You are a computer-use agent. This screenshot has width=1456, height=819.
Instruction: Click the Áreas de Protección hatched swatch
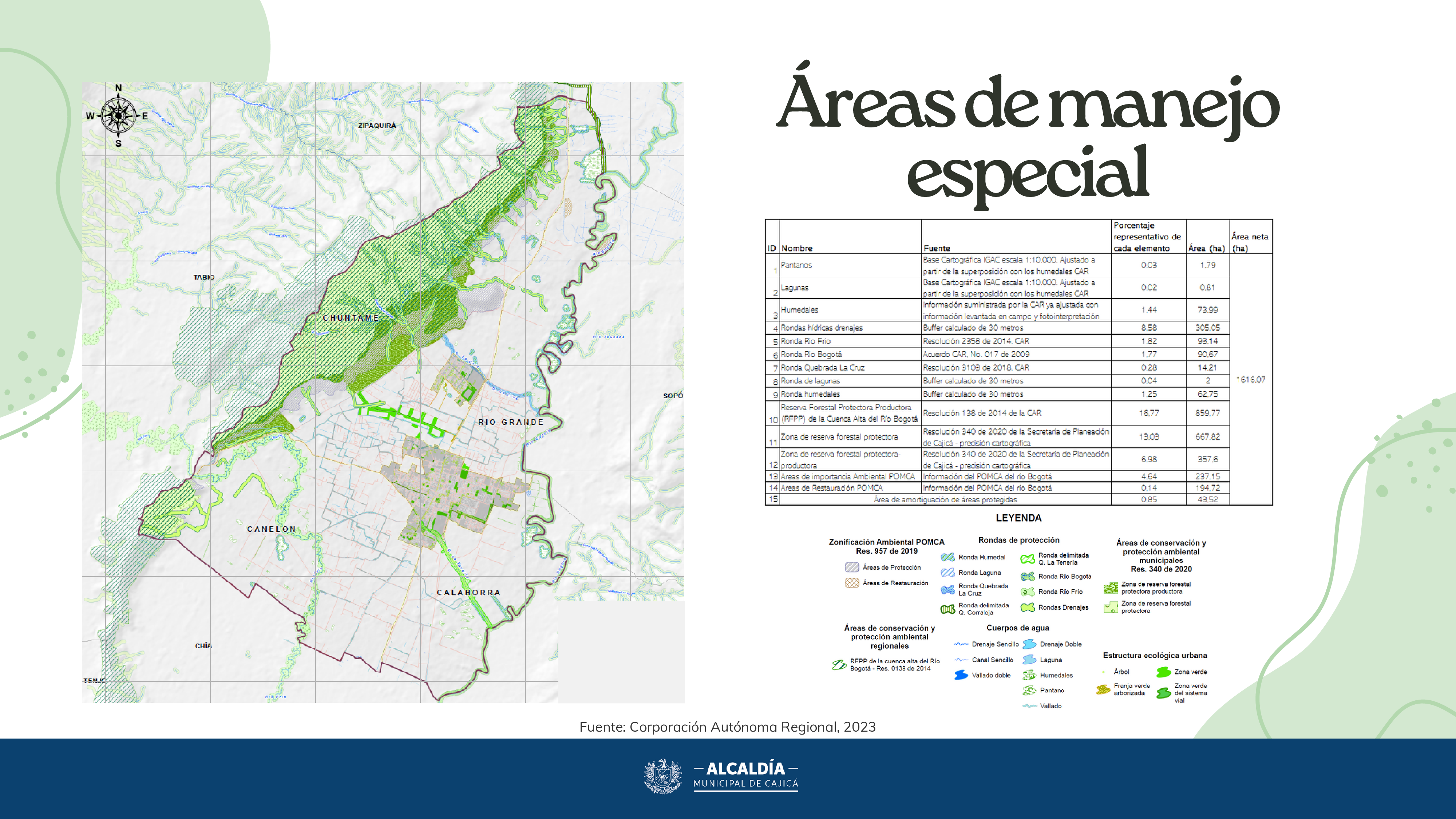(852, 567)
